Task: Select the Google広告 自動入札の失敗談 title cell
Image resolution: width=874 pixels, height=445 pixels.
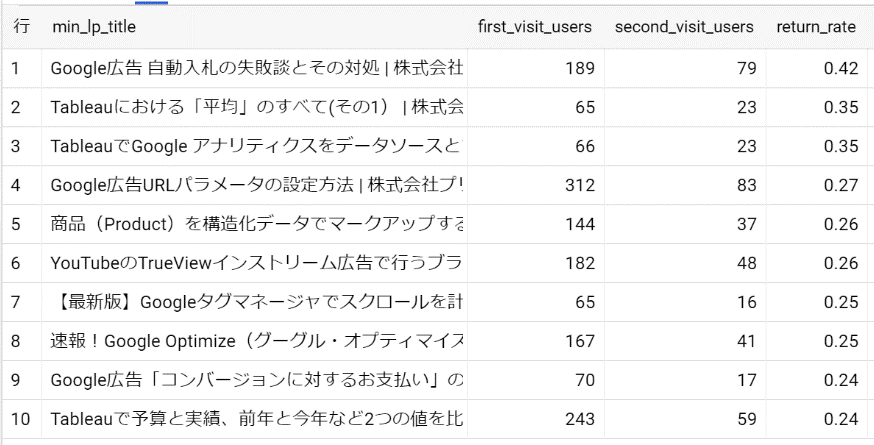Action: point(256,68)
